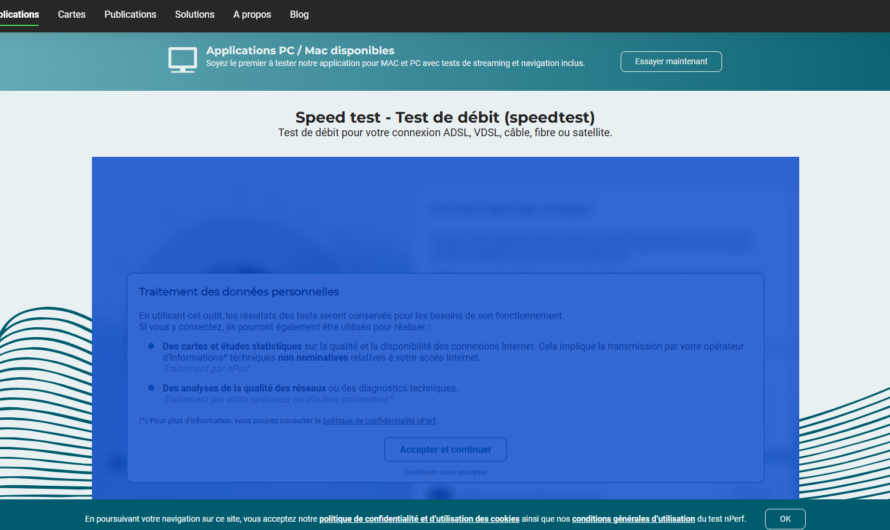Viewport: 890px width, 530px height.
Task: Open the Cartes menu item
Action: pos(72,15)
